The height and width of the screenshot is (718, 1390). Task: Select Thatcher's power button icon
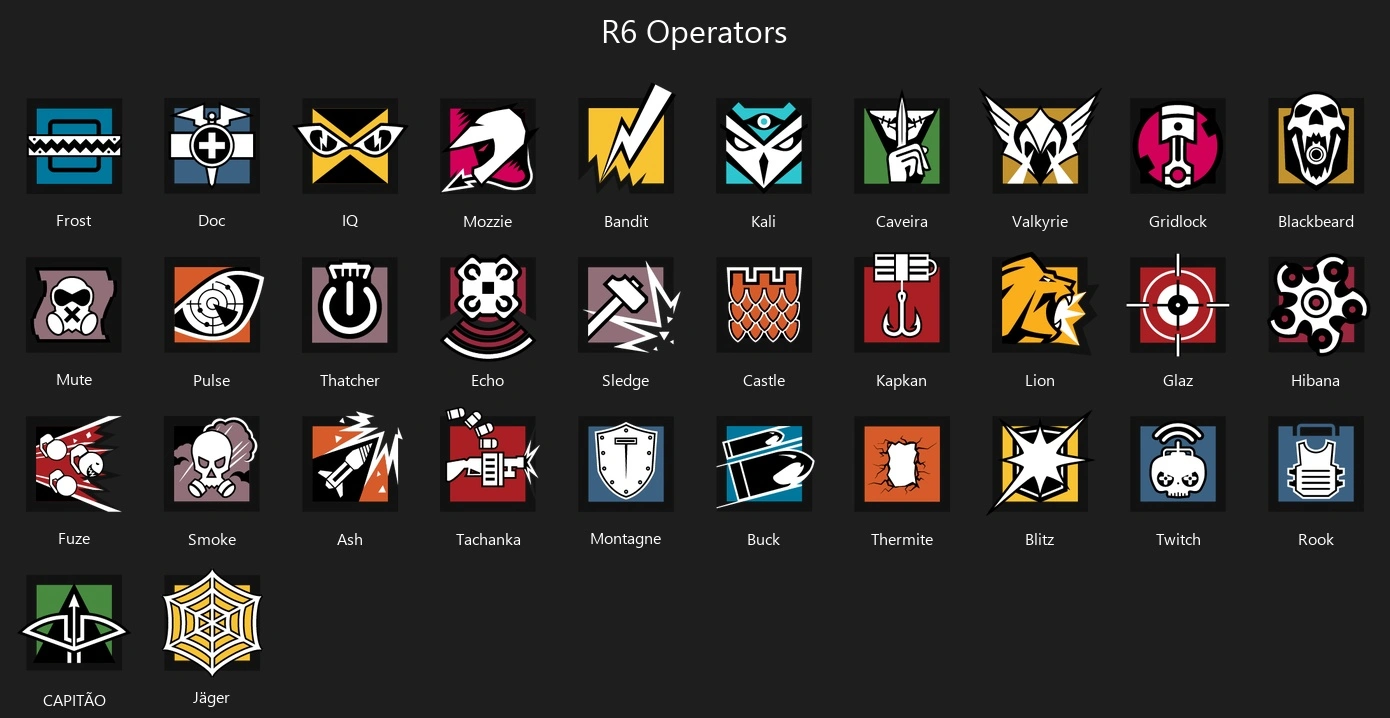pos(350,305)
